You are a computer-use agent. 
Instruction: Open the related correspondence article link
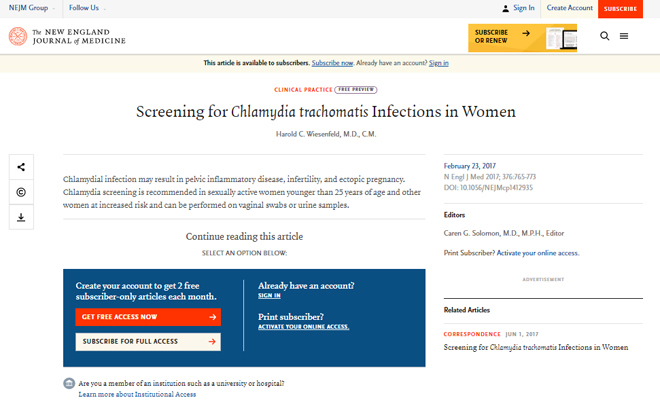536,347
